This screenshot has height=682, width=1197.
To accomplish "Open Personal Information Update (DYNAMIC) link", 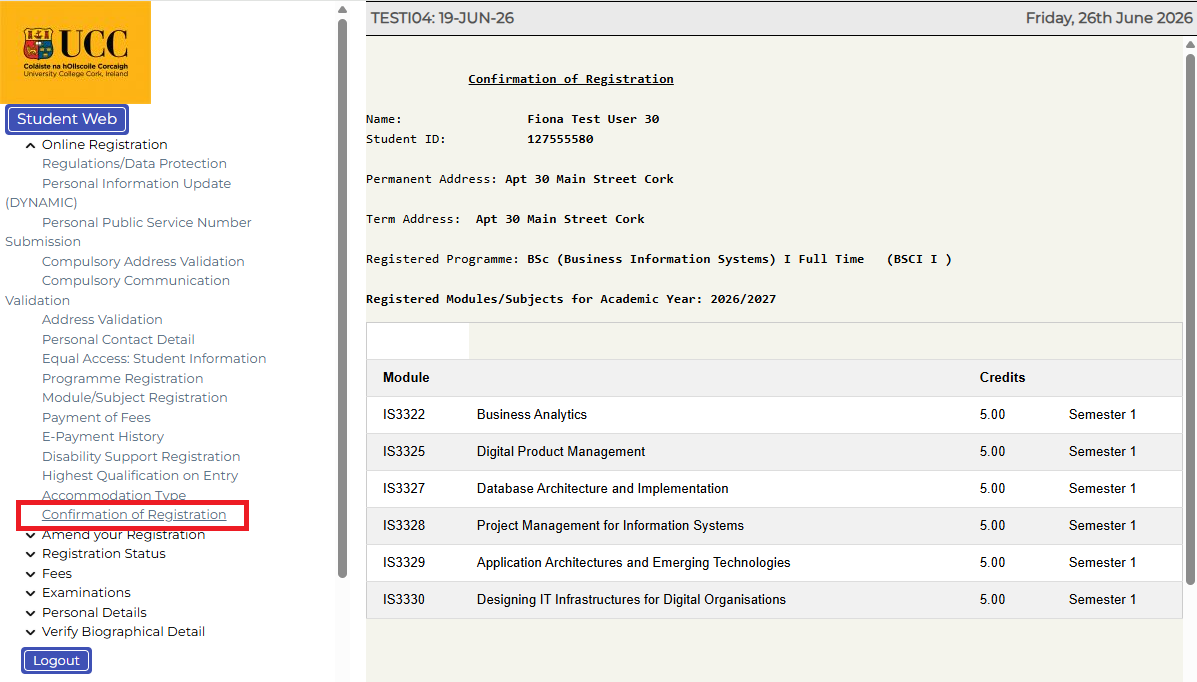I will (x=136, y=183).
